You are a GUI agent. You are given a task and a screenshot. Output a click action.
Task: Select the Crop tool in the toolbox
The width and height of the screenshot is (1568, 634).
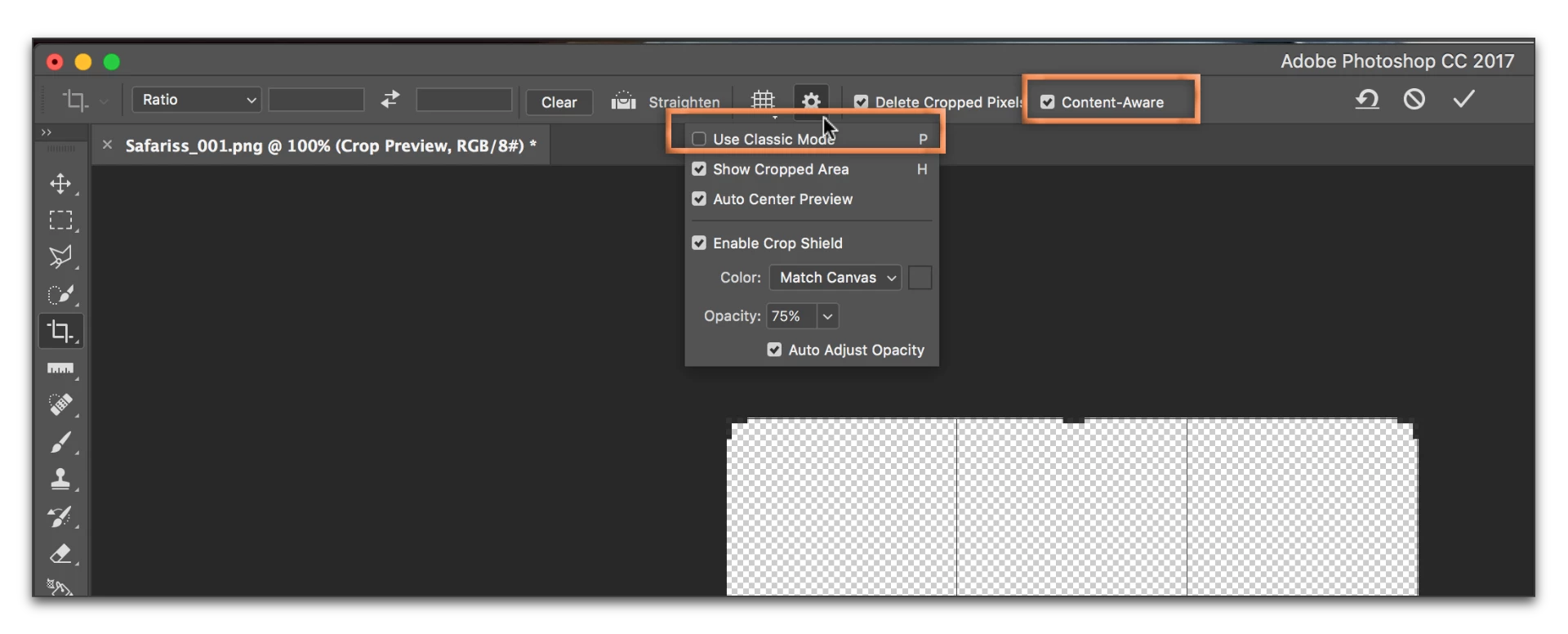60,331
